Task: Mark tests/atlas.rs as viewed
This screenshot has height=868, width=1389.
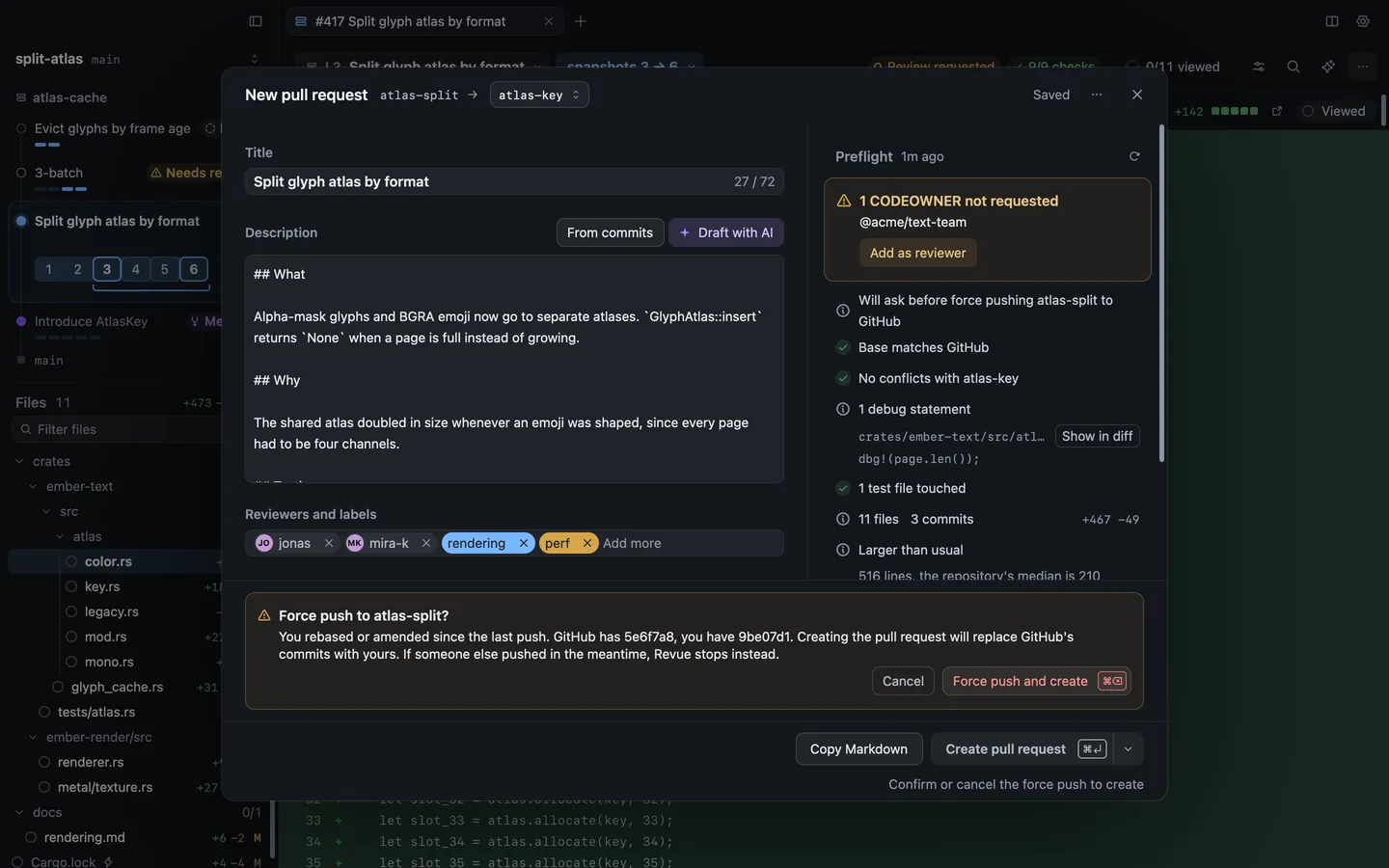Action: point(44,712)
